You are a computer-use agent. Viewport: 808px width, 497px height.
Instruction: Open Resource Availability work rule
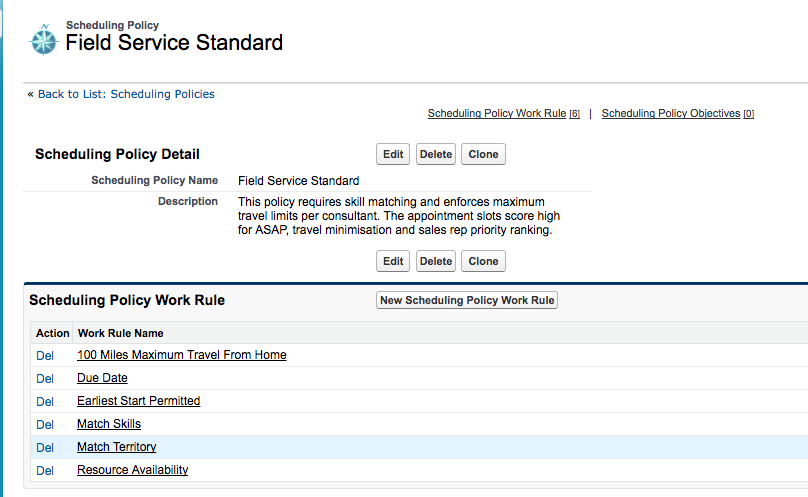[132, 470]
